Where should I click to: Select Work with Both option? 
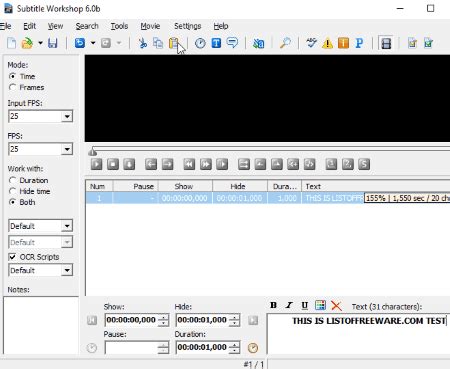tap(12, 202)
